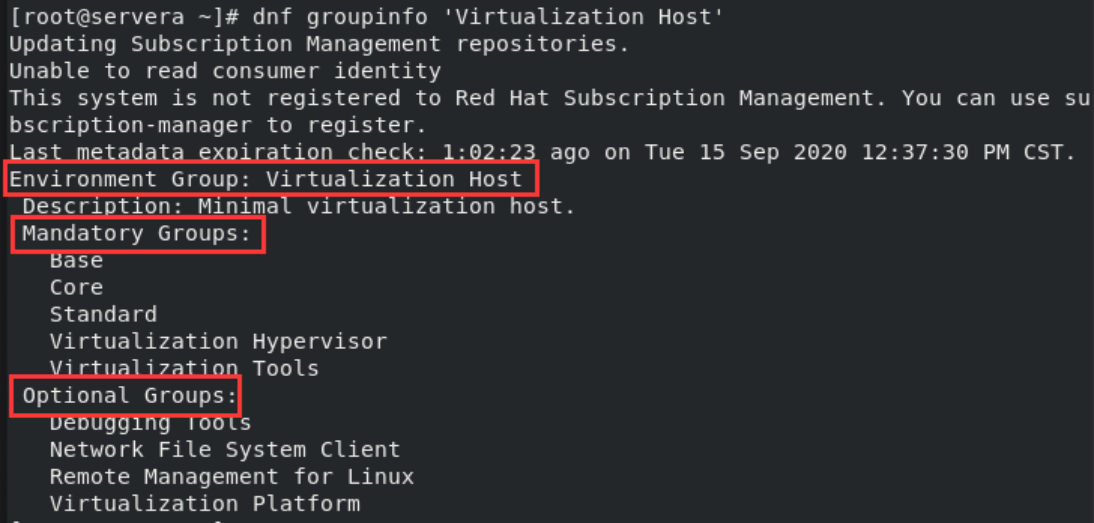Select the 'Environment Group: Virtualization Host' line

pos(266,179)
